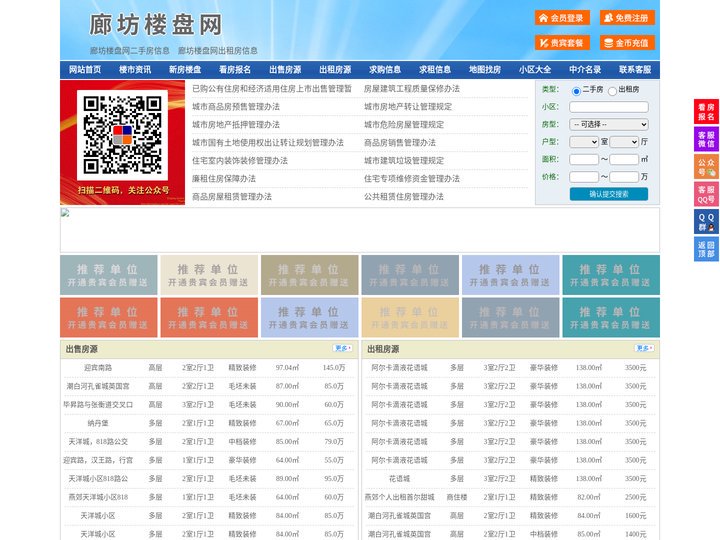
Task: Open 城市商品房预售管理办法 link
Action: coord(236,107)
